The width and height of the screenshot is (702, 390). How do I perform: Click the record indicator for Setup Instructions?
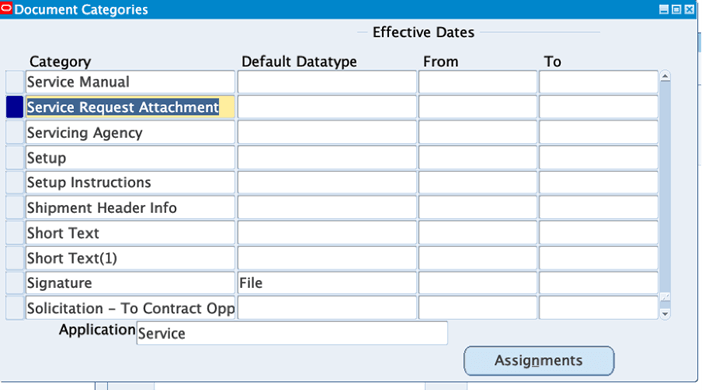[14, 183]
